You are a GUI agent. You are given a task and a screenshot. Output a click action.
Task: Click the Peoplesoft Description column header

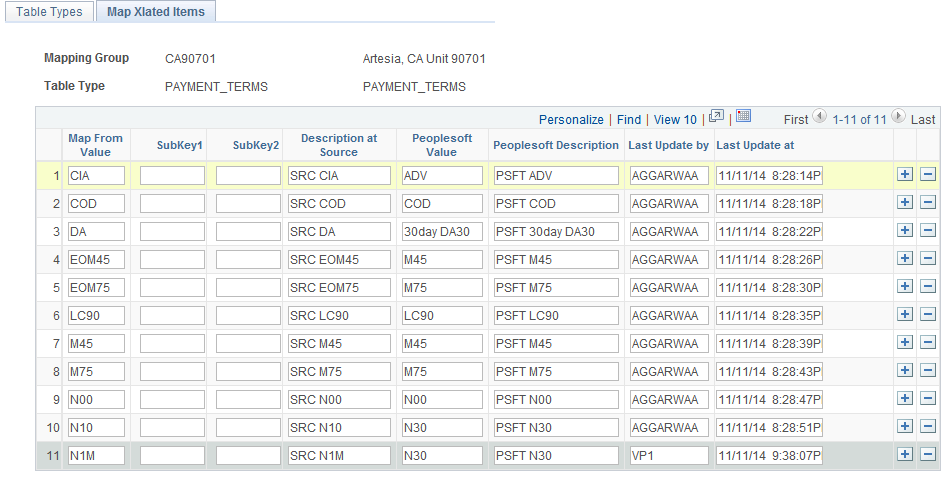coord(556,145)
